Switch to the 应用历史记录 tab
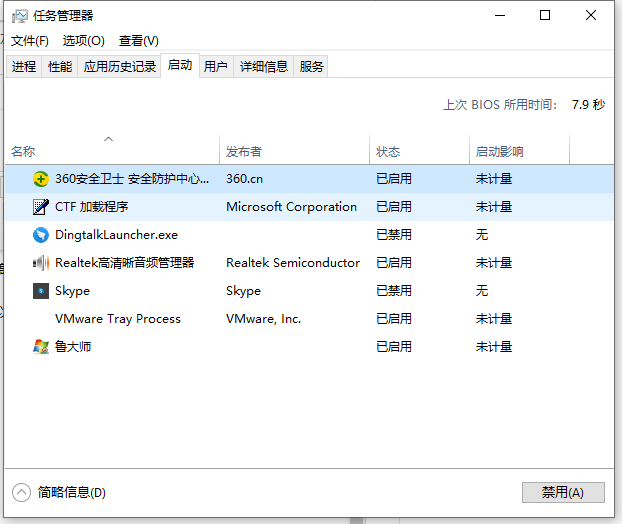Viewport: 622px width, 524px height. (x=119, y=66)
